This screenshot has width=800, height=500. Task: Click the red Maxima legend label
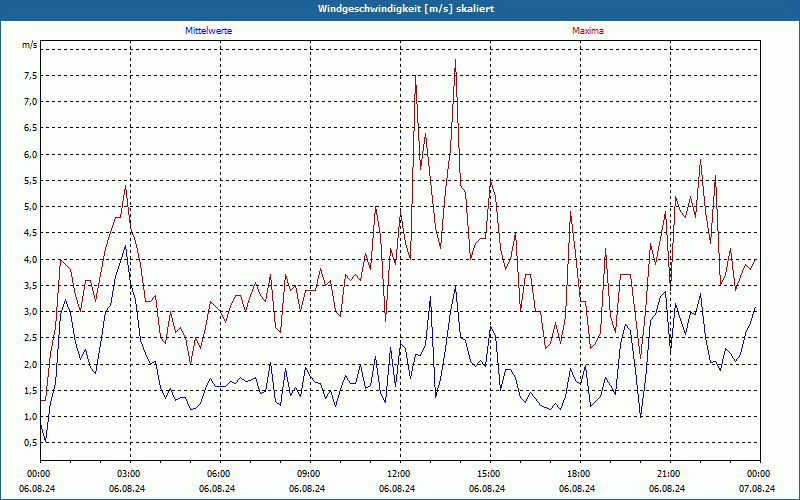pos(587,31)
